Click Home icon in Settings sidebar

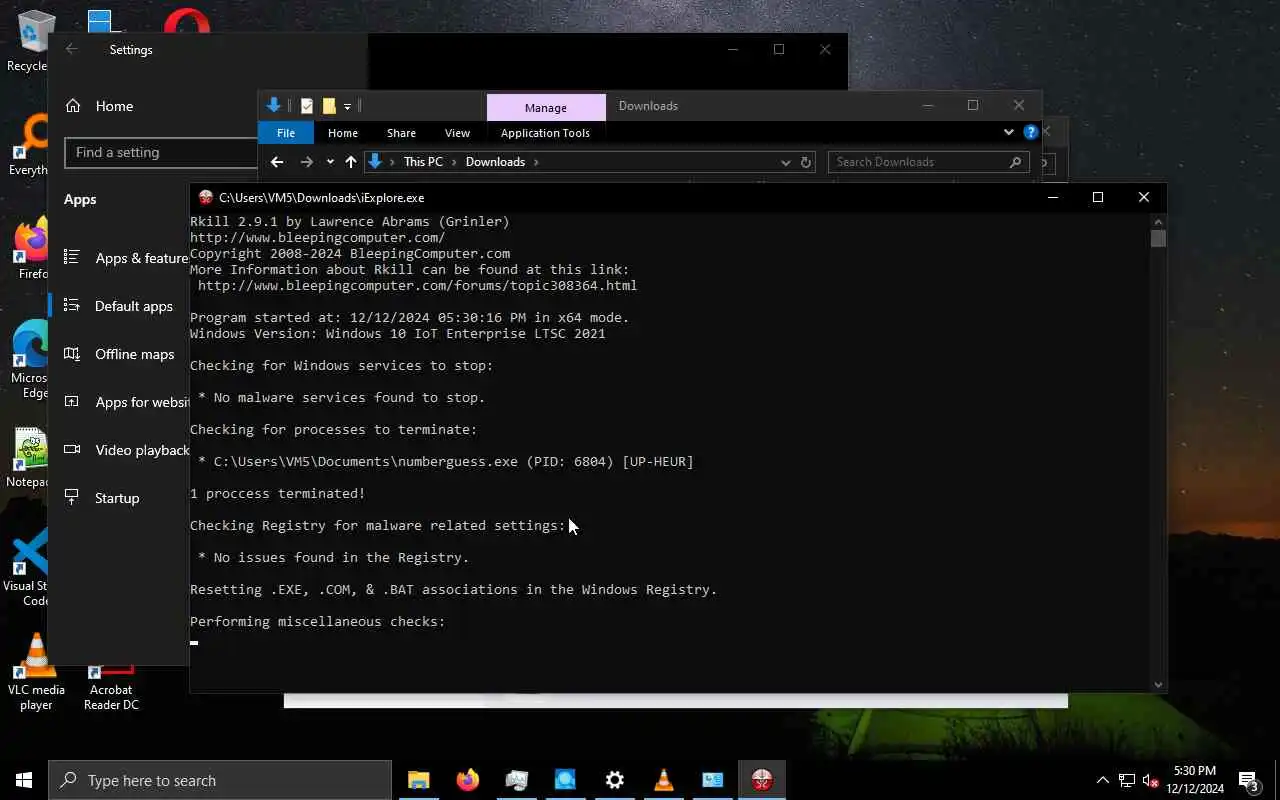(x=73, y=106)
